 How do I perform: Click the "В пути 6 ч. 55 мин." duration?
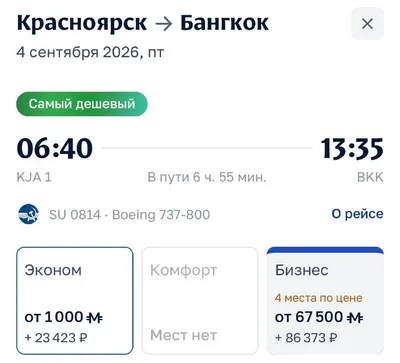pyautogui.click(x=207, y=177)
